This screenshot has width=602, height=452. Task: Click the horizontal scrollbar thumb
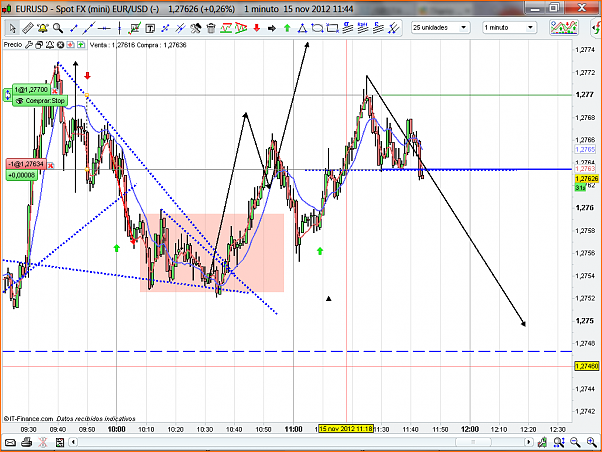point(473,442)
